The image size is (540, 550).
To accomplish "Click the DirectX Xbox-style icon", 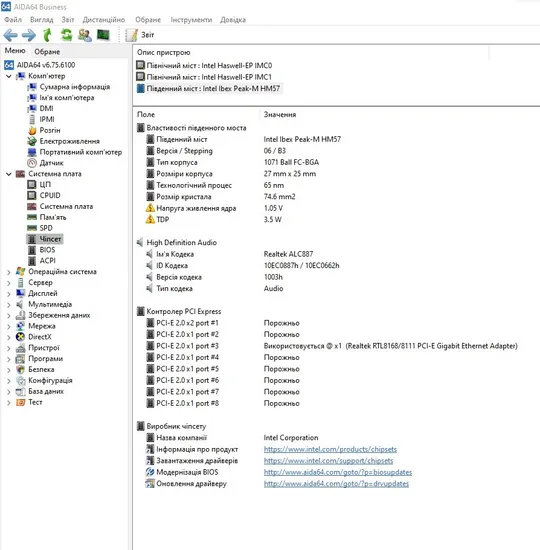I will [21, 337].
